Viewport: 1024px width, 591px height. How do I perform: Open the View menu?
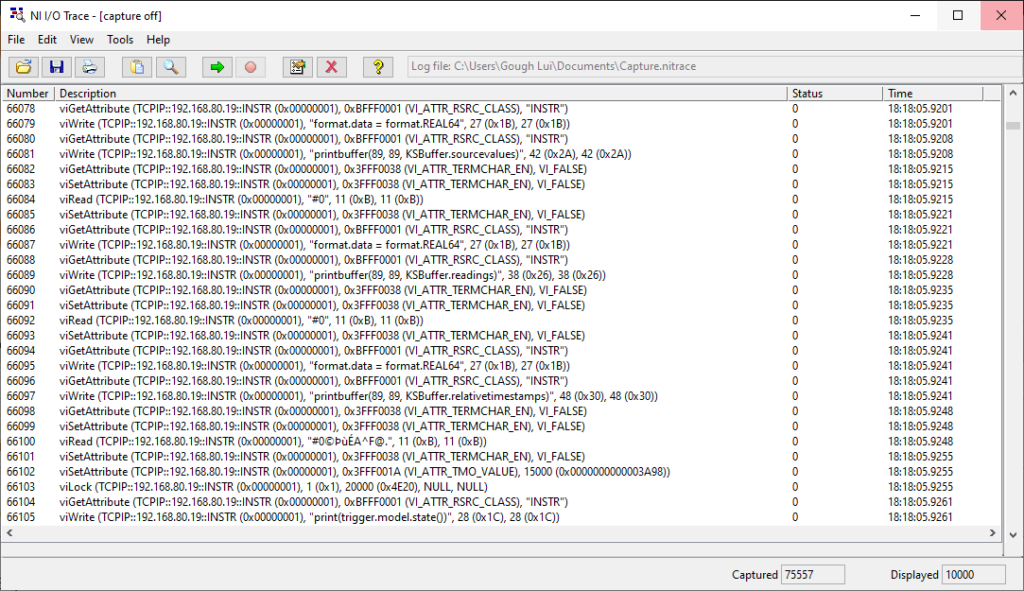(82, 40)
